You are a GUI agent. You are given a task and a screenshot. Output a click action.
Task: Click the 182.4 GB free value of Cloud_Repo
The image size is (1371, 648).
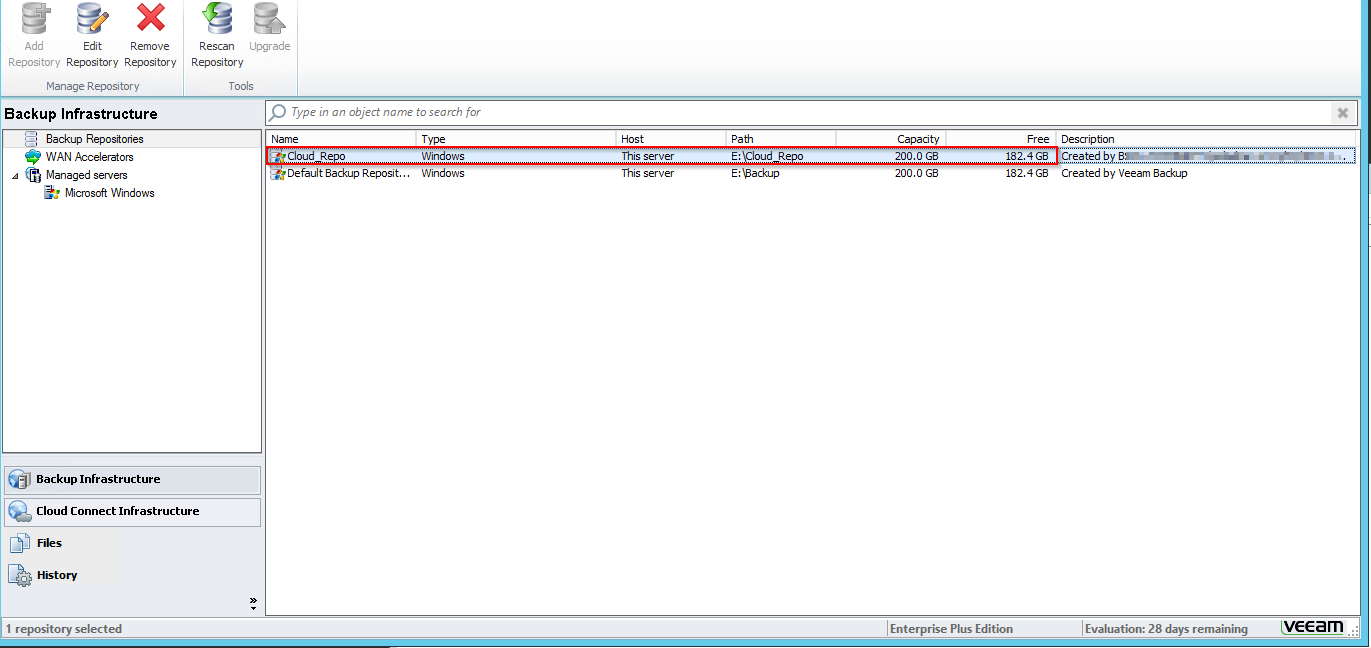coord(1027,156)
